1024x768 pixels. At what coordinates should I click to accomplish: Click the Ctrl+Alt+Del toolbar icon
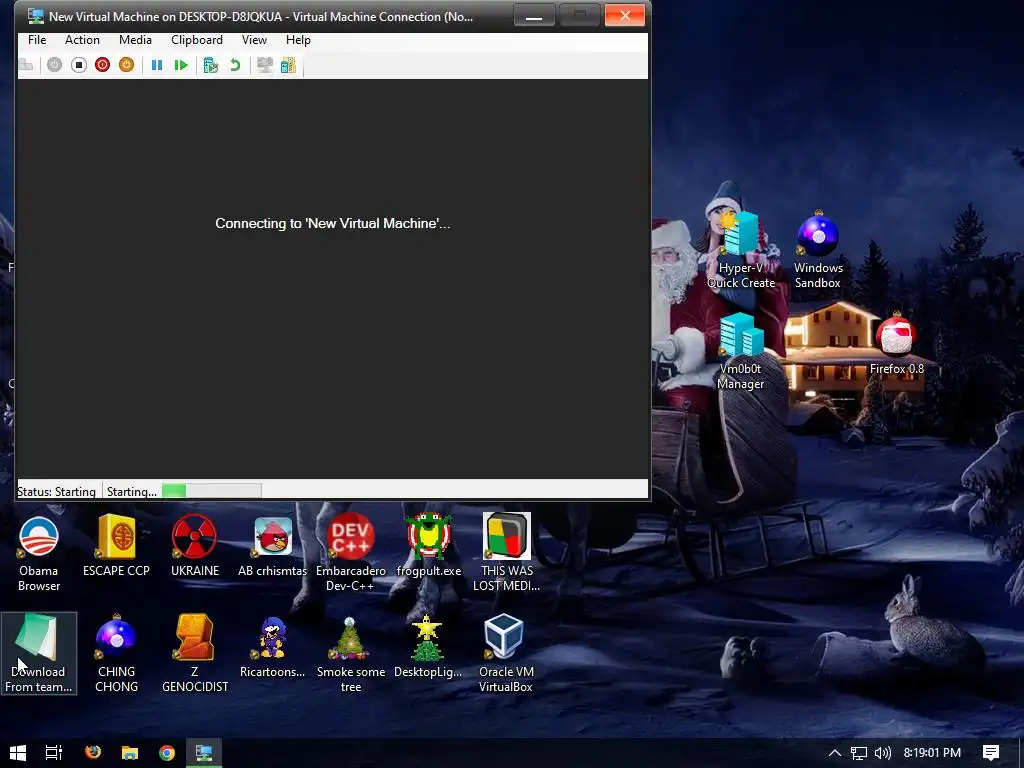pyautogui.click(x=26, y=65)
